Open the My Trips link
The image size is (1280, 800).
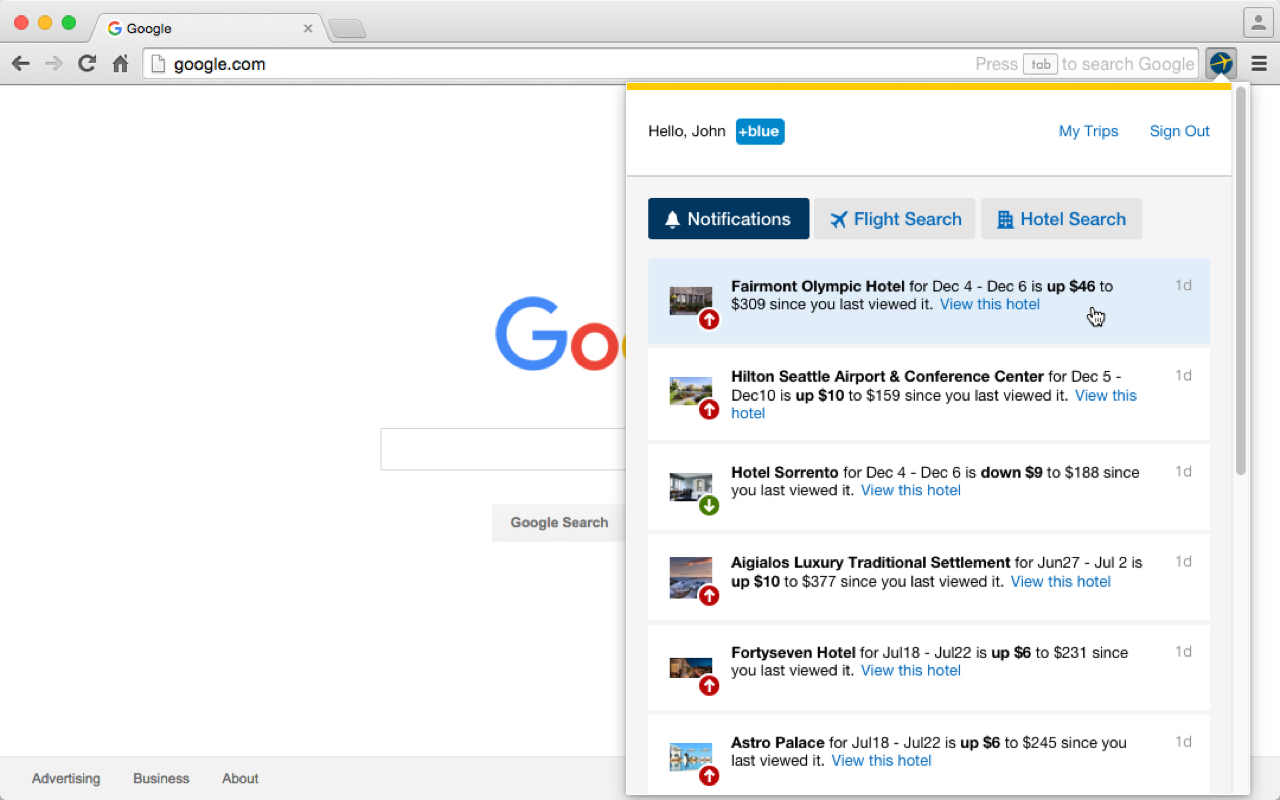tap(1089, 131)
